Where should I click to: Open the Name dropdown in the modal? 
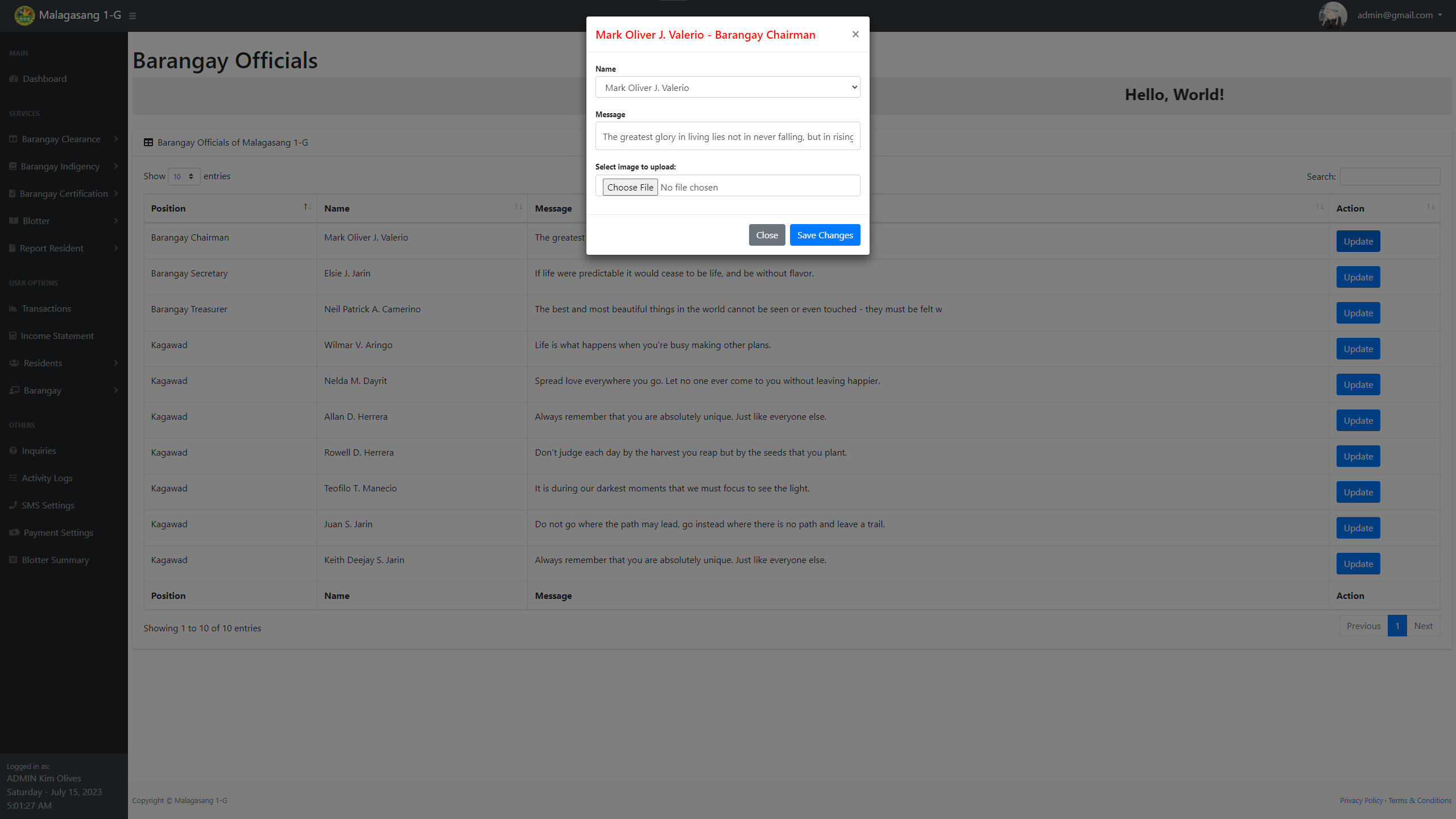tap(728, 87)
